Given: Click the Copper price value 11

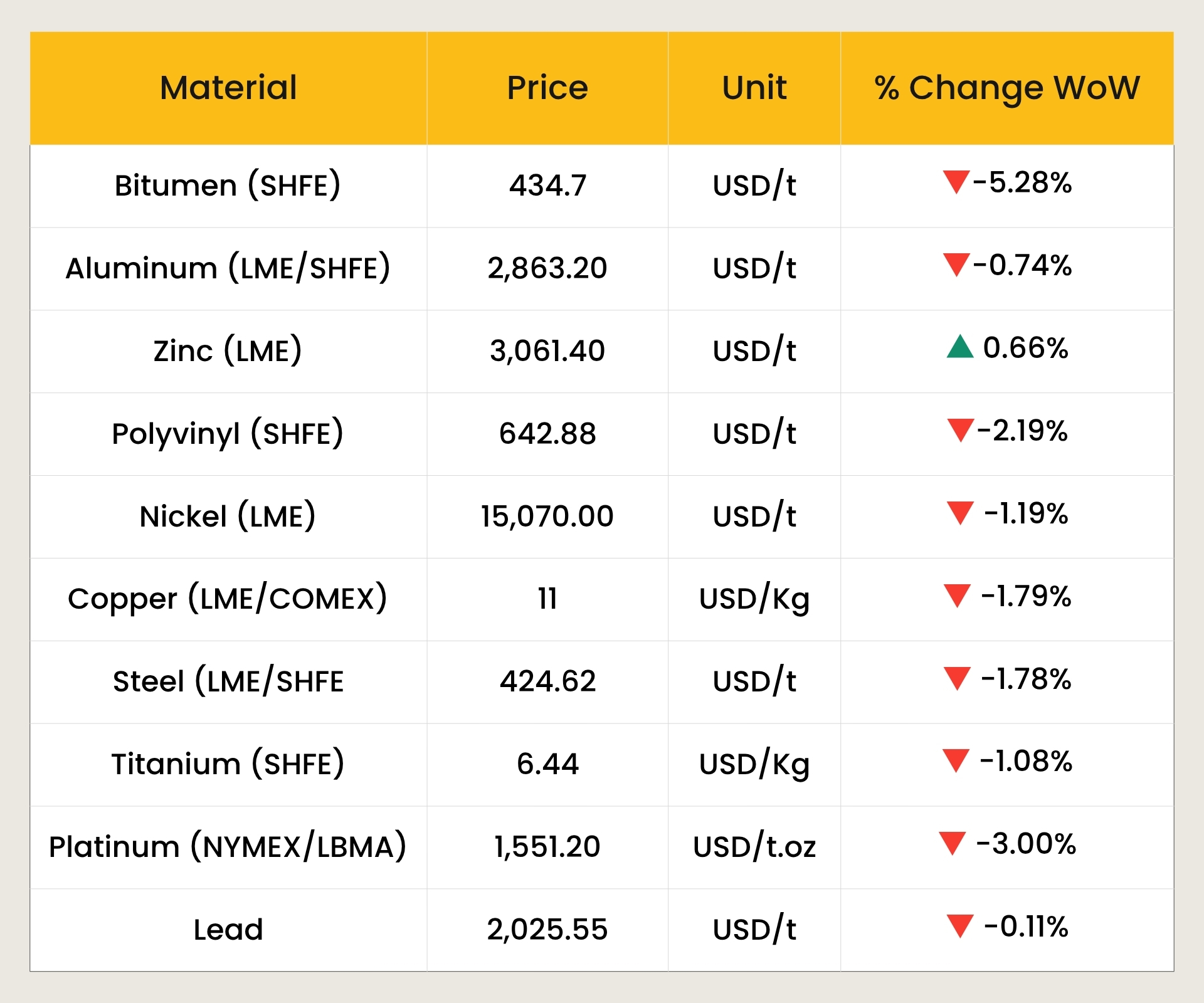Looking at the screenshot, I should click(547, 599).
